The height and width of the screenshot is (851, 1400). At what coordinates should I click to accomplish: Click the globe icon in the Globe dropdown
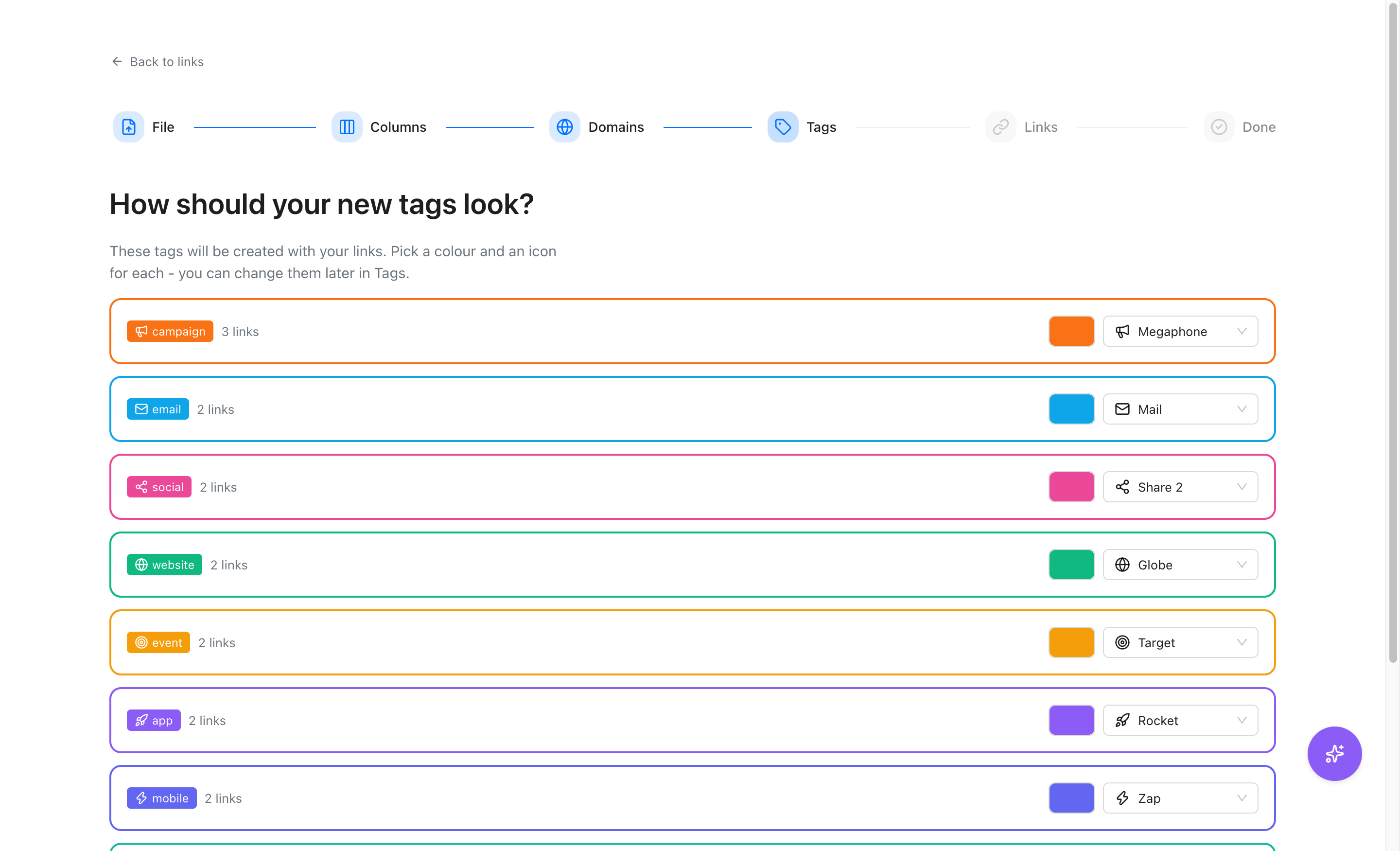1122,565
